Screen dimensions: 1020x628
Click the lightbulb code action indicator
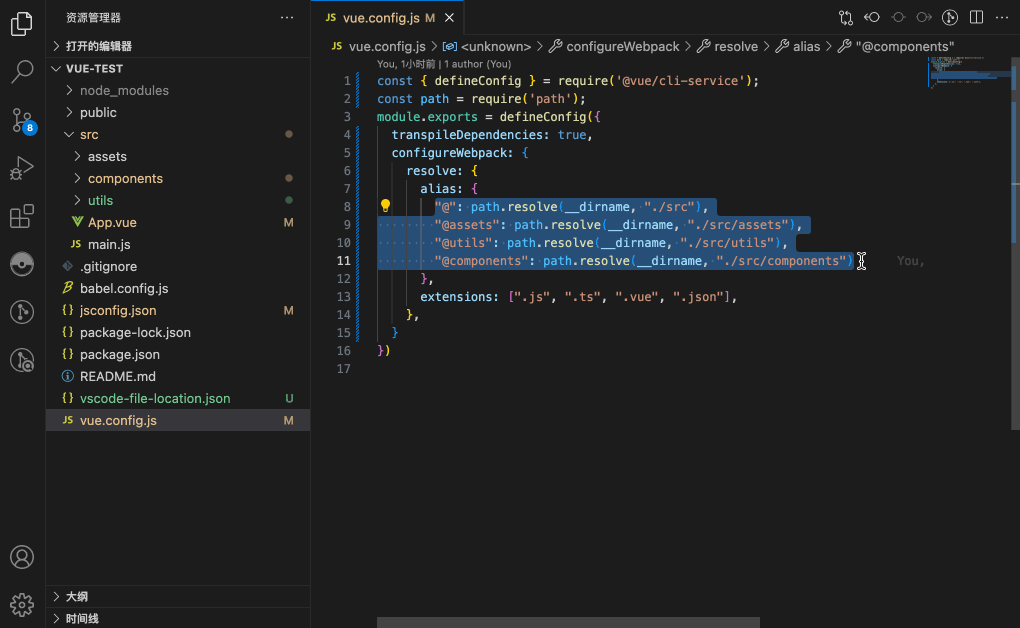(x=385, y=206)
